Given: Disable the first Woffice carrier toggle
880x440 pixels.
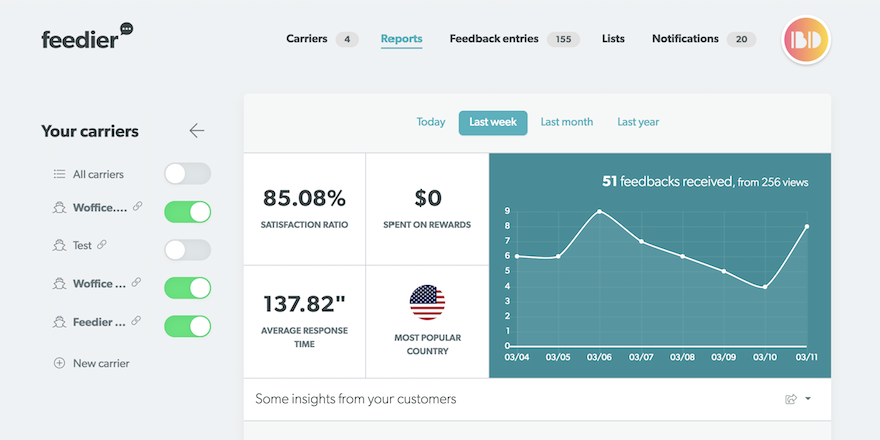Looking at the screenshot, I should pyautogui.click(x=187, y=212).
